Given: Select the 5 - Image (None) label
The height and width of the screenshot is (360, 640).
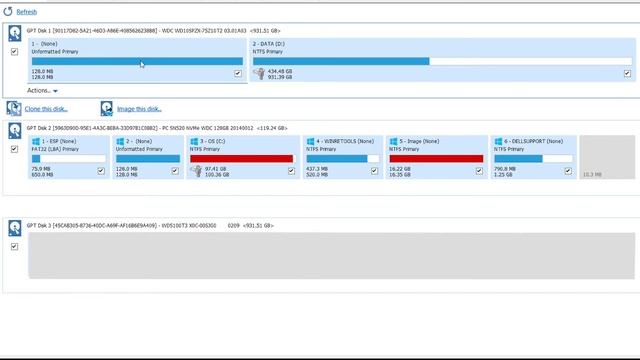Looking at the screenshot, I should pyautogui.click(x=419, y=141).
